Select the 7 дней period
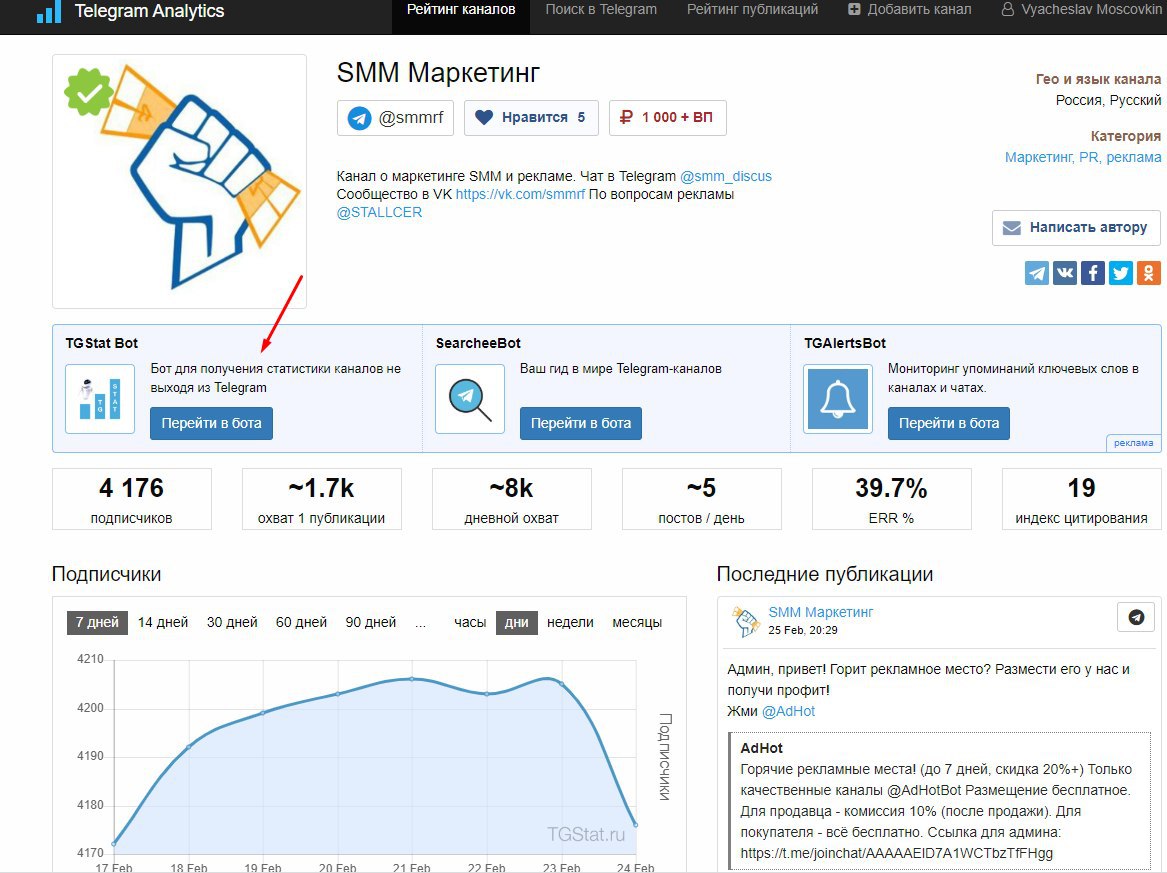The image size is (1167, 873). point(97,622)
